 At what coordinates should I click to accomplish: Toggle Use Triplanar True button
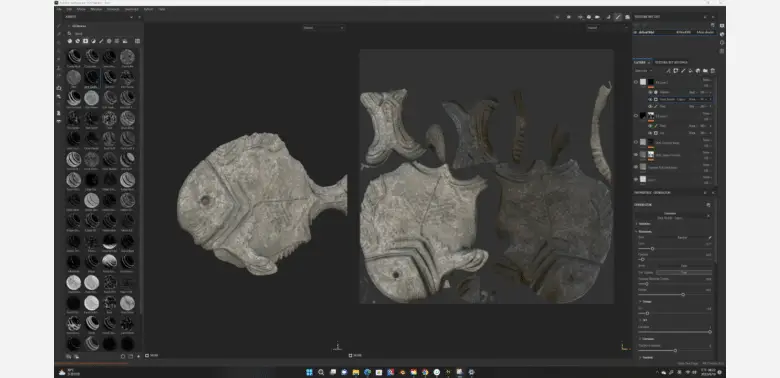684,273
